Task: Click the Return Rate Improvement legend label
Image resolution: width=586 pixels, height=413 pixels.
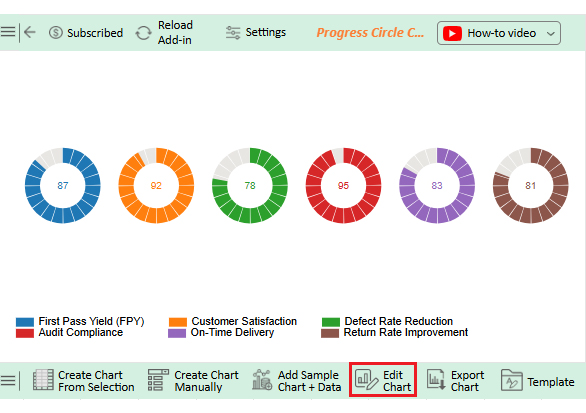Action: [x=406, y=332]
